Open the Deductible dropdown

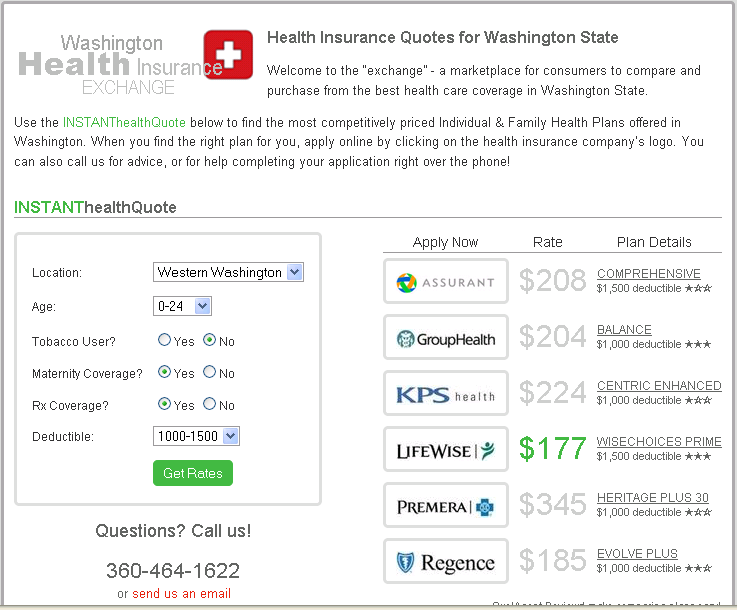pyautogui.click(x=197, y=436)
